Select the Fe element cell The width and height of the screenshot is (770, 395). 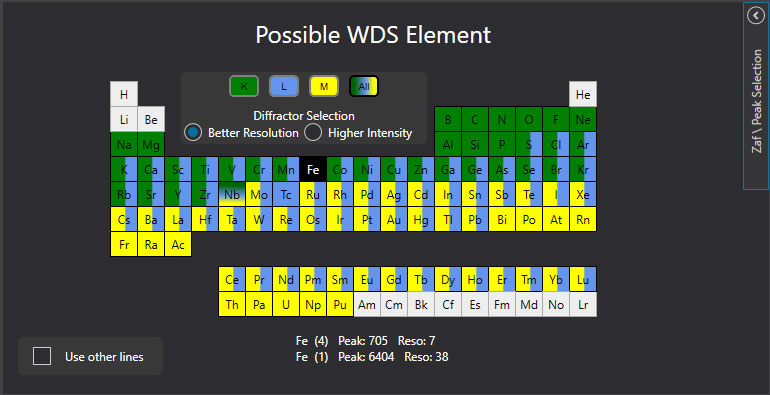point(313,169)
